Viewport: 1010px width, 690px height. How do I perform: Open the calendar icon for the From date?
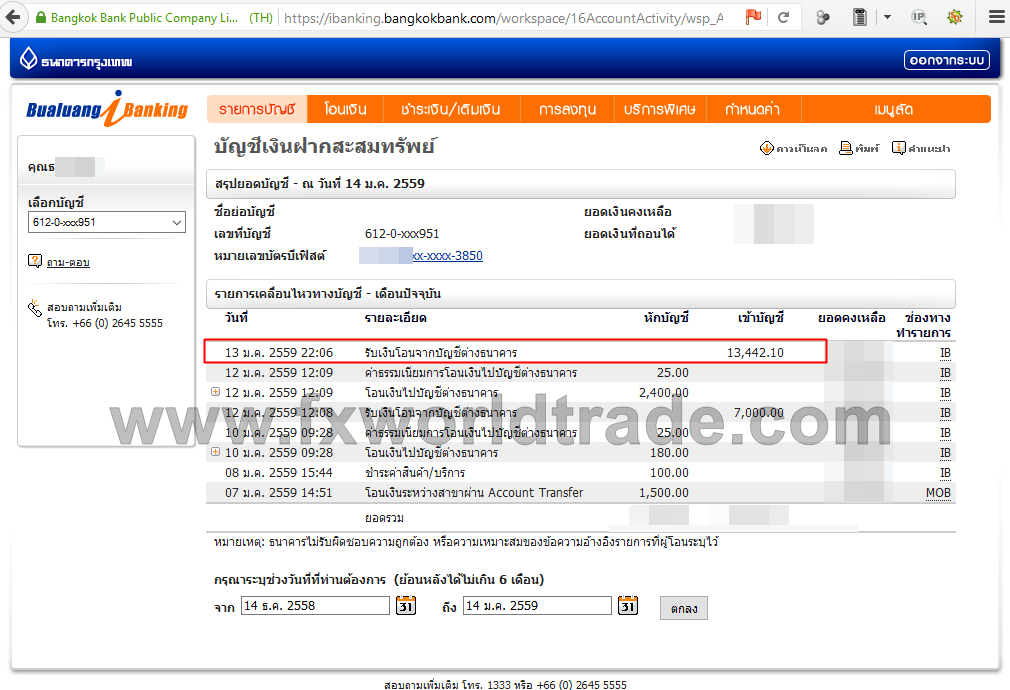(x=406, y=606)
